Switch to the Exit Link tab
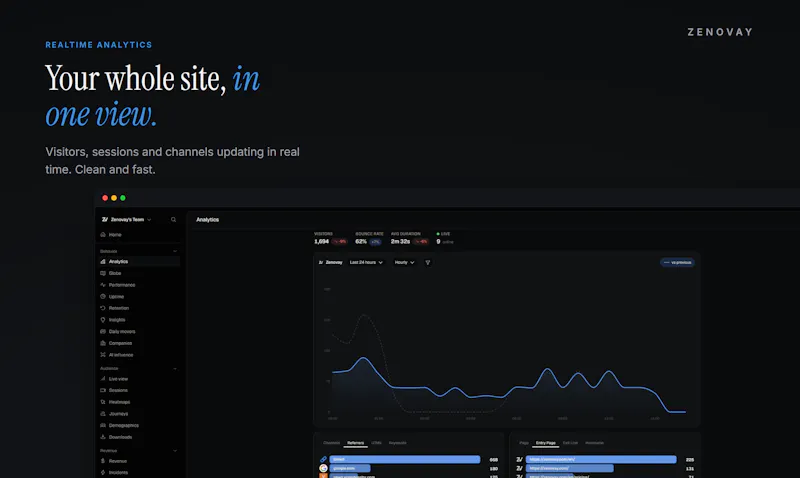The width and height of the screenshot is (800, 478). pyautogui.click(x=570, y=443)
